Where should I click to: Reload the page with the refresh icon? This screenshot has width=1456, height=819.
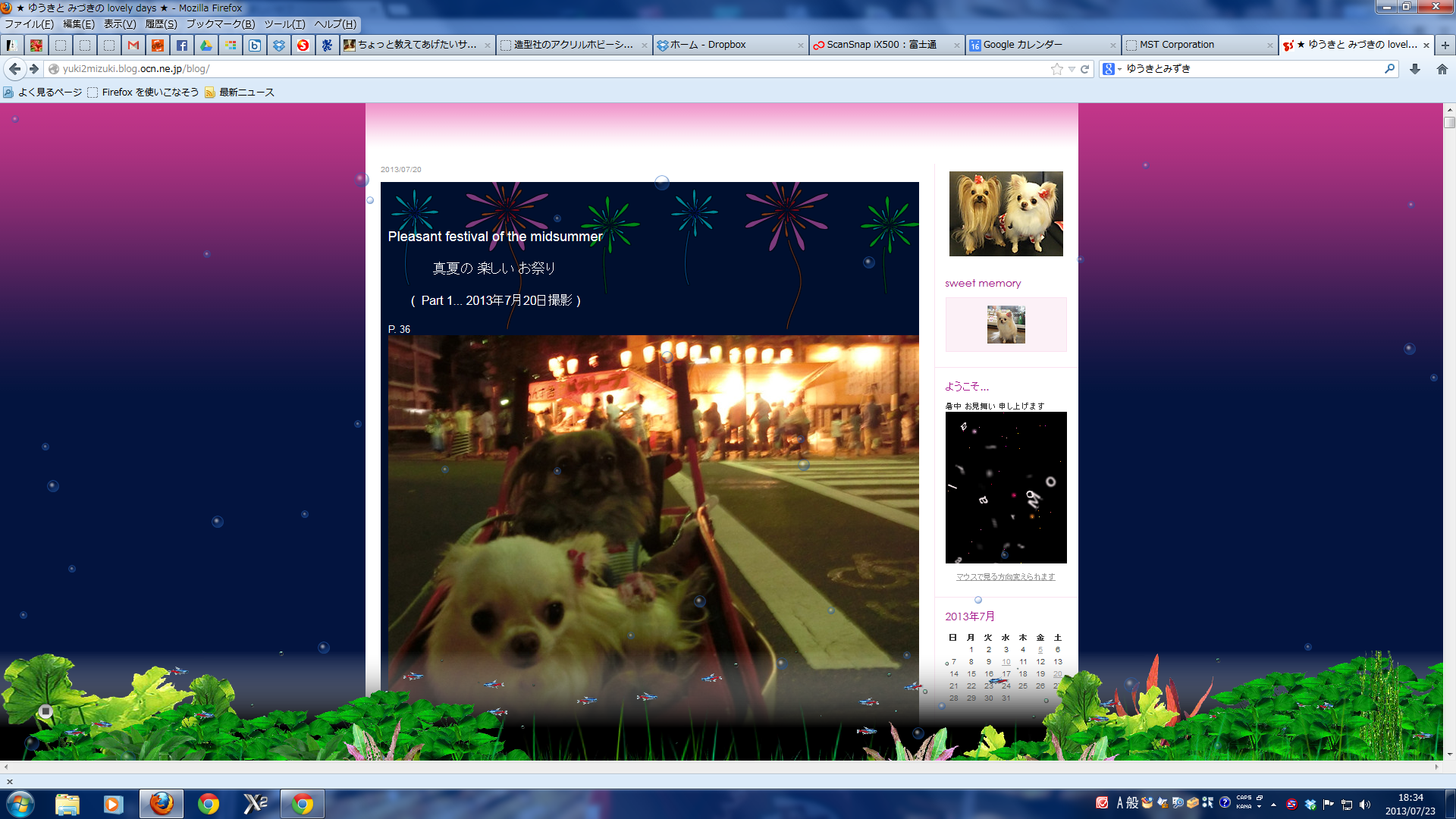1085,69
